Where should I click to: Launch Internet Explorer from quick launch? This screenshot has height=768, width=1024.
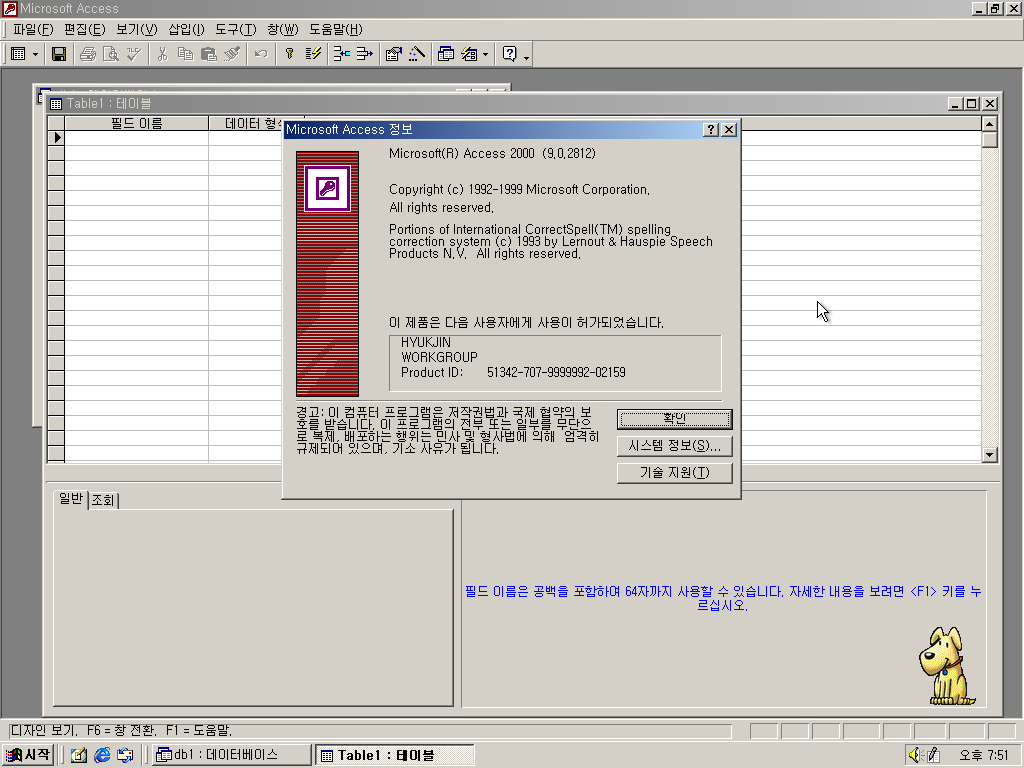coord(102,755)
